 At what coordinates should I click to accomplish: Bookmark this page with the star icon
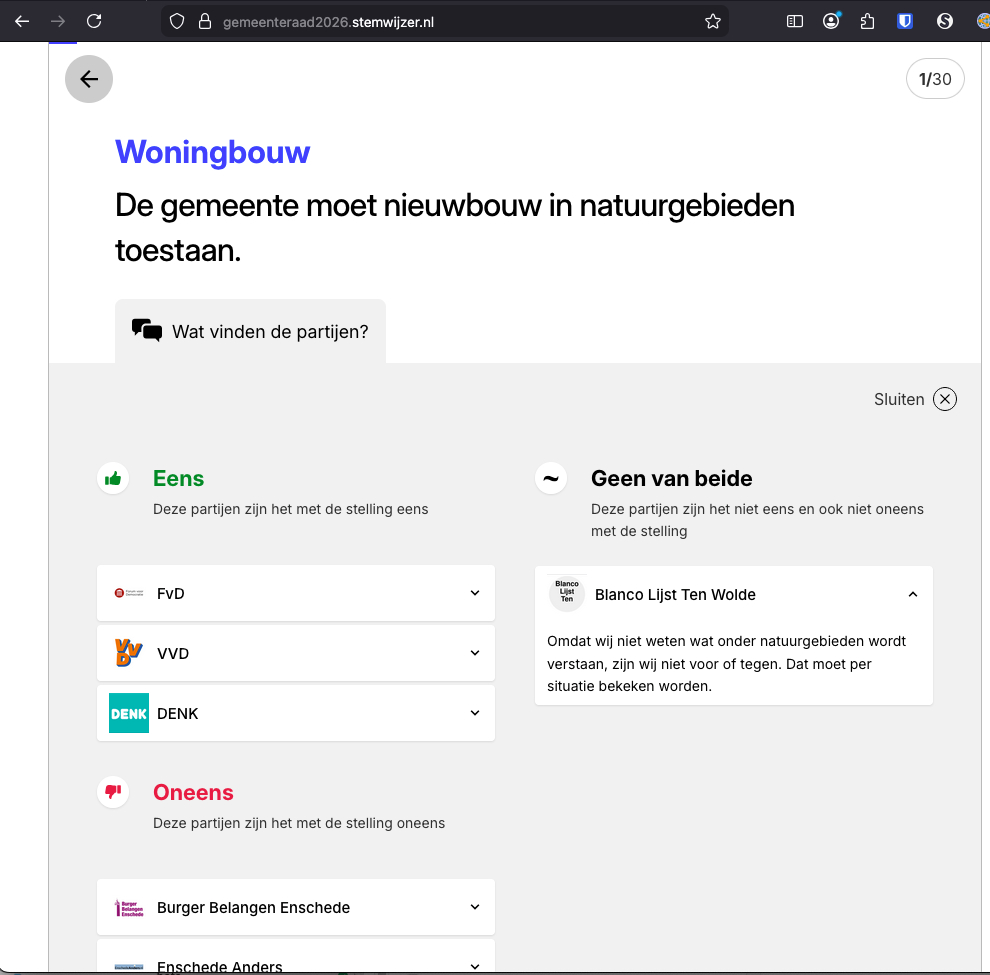tap(712, 21)
